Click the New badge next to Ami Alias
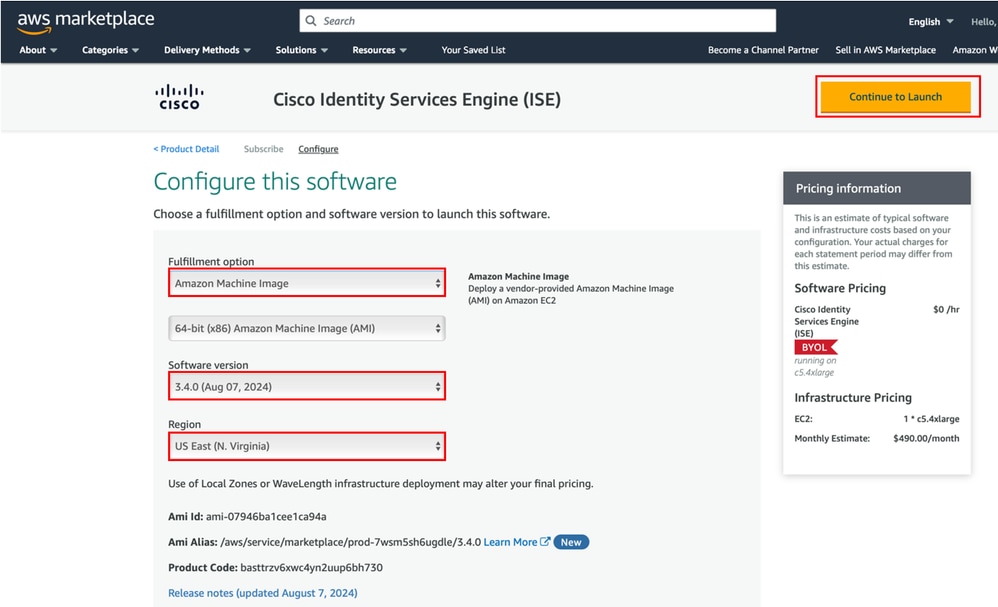 [570, 542]
